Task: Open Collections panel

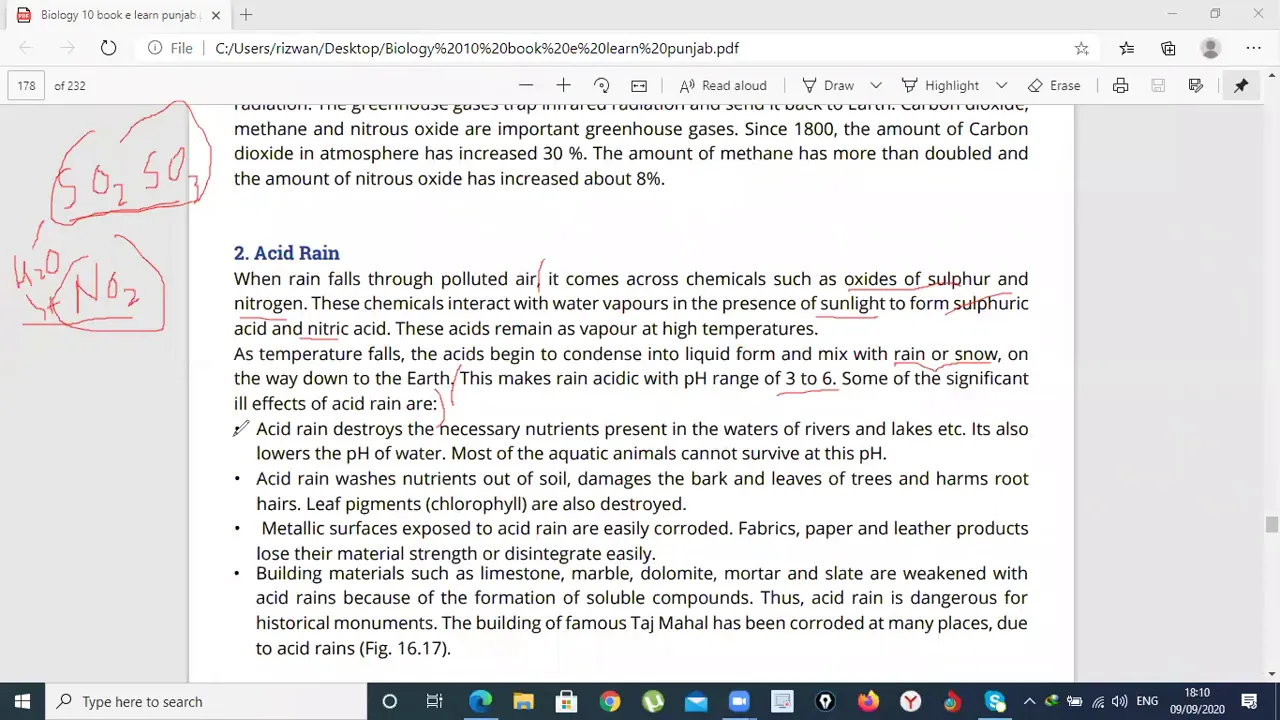Action: point(1168,48)
